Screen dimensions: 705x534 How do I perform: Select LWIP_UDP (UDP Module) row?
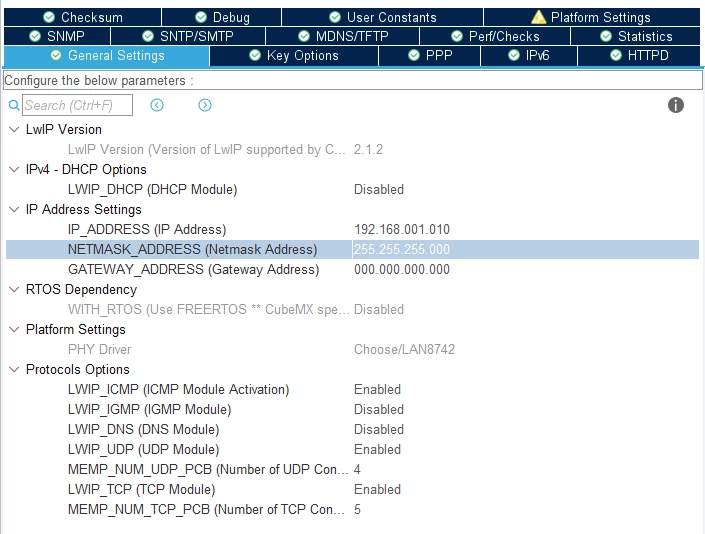(x=352, y=449)
